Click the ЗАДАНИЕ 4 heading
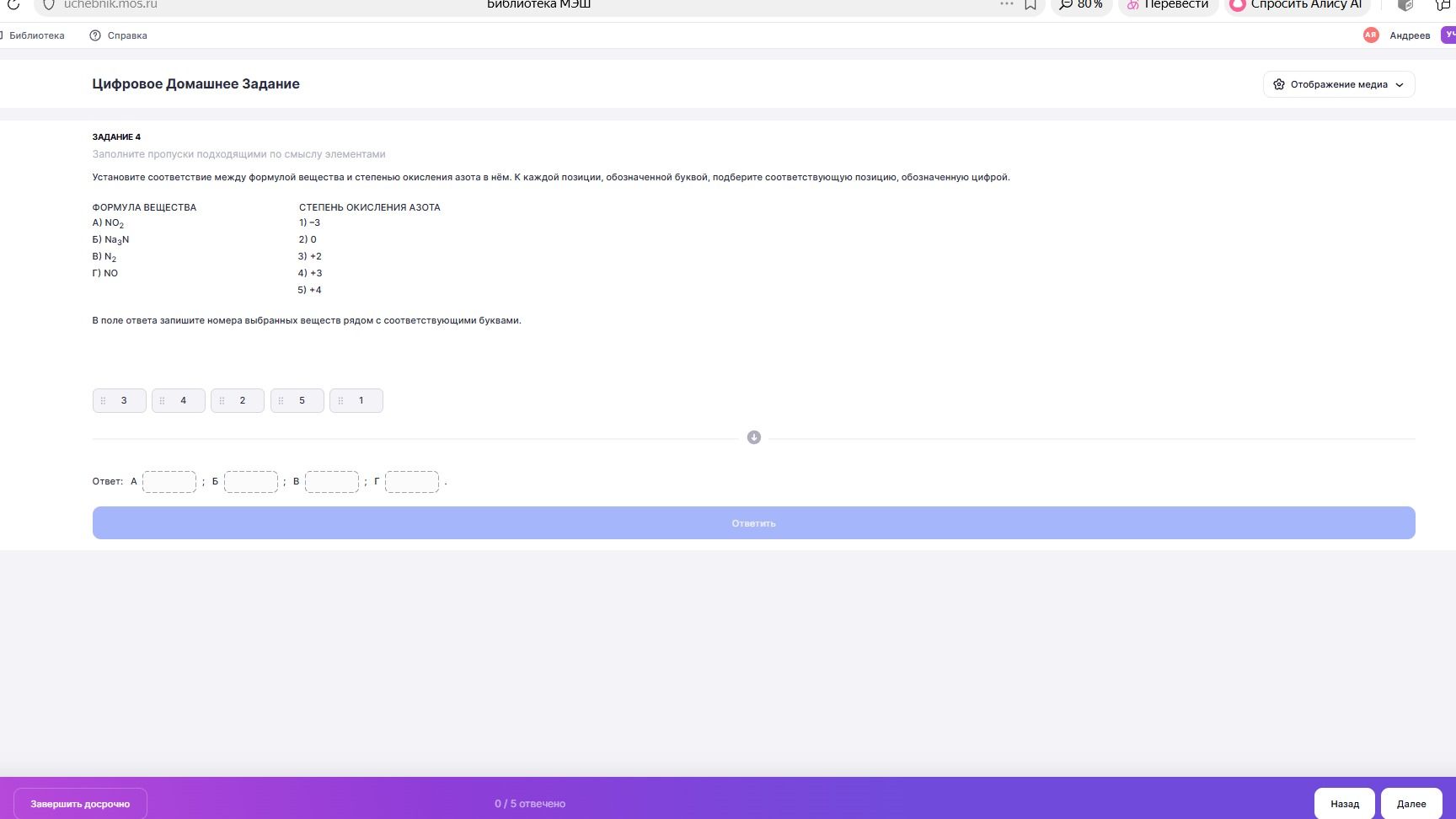Image resolution: width=1456 pixels, height=819 pixels. (116, 136)
